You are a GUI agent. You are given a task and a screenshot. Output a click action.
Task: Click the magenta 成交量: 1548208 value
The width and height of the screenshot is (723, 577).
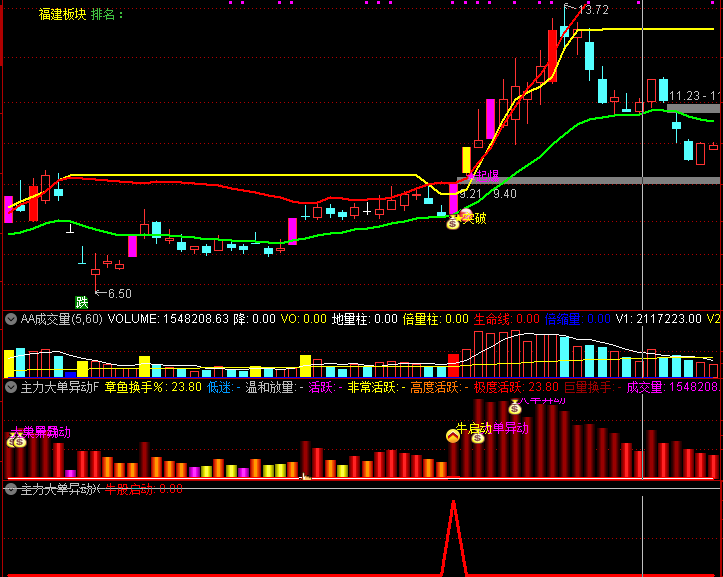tap(674, 387)
